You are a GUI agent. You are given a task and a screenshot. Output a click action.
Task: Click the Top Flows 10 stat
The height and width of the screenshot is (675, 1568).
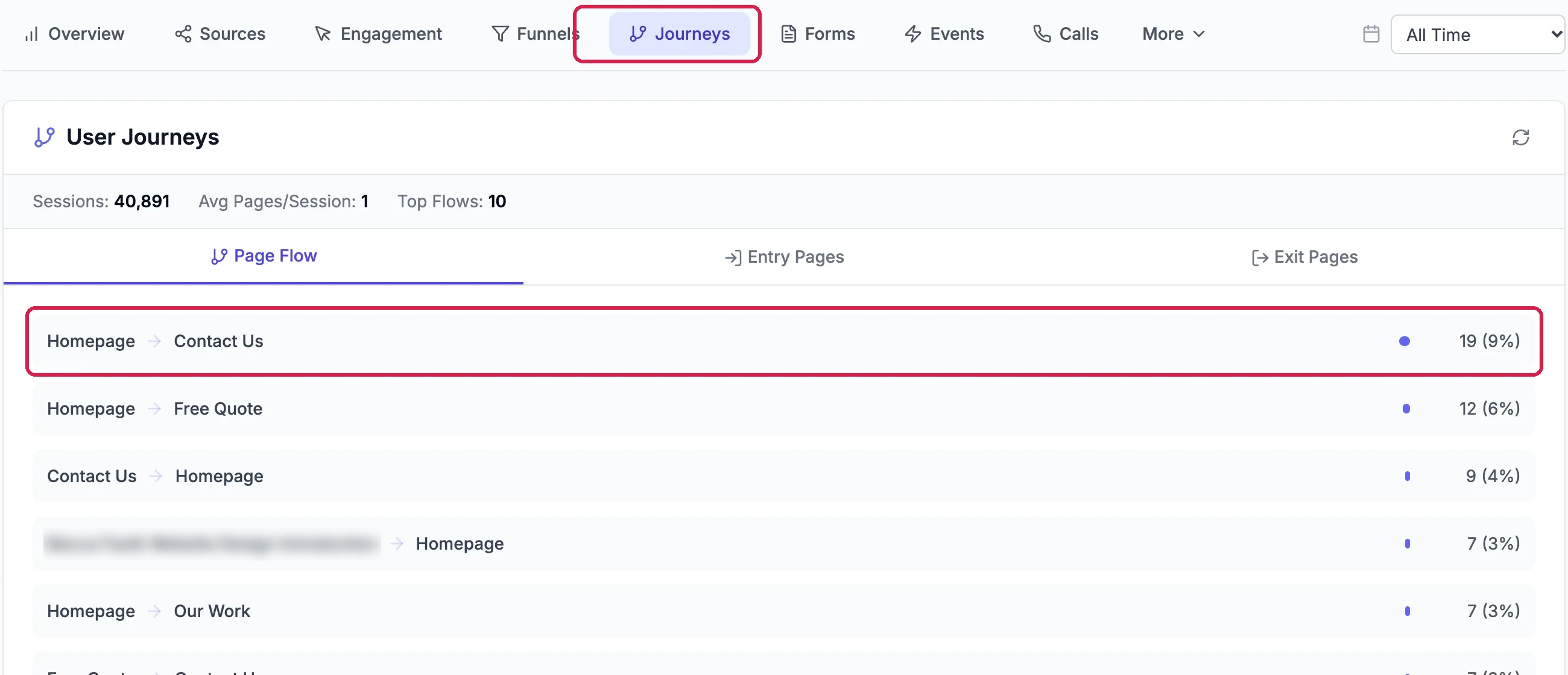[x=452, y=202]
